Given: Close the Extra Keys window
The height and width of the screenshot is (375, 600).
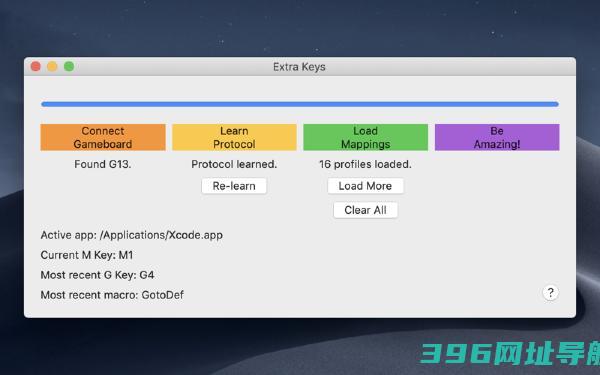Looking at the screenshot, I should pos(36,67).
